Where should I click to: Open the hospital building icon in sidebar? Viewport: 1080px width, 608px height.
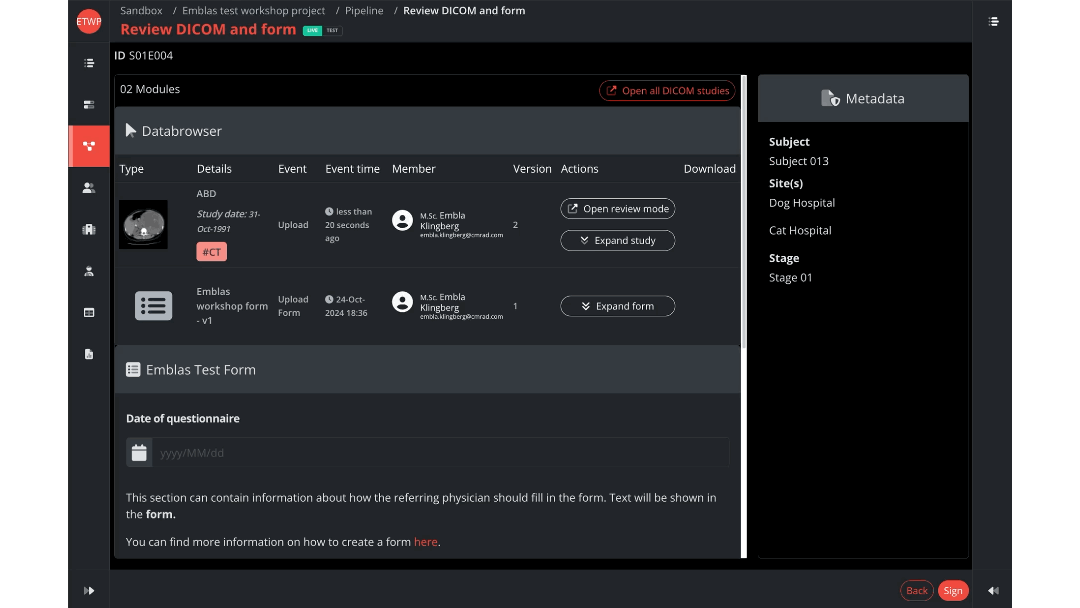coord(89,229)
